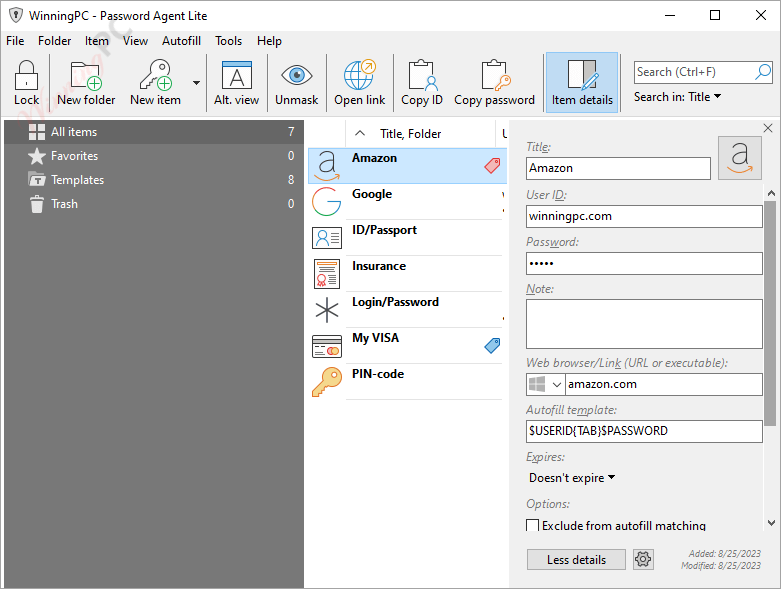The image size is (781, 589).
Task: Click the Less details button
Action: coord(576,560)
